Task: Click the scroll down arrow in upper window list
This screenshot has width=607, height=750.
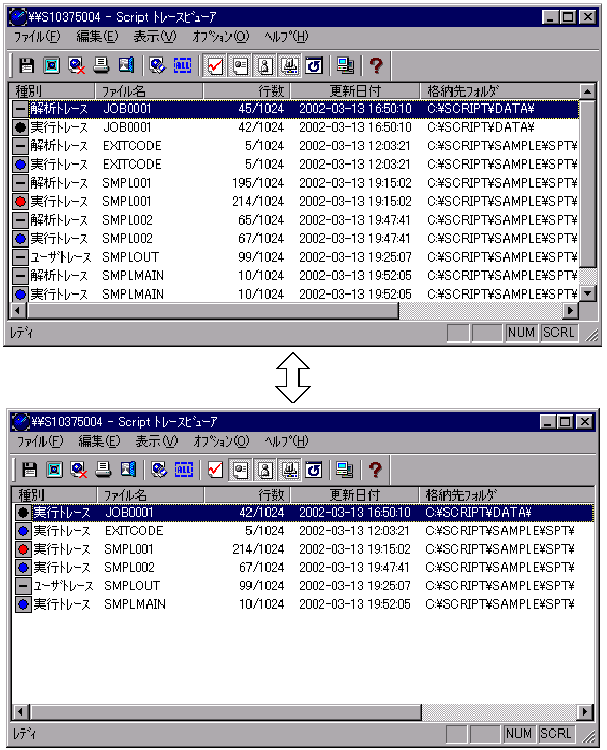Action: tap(587, 293)
